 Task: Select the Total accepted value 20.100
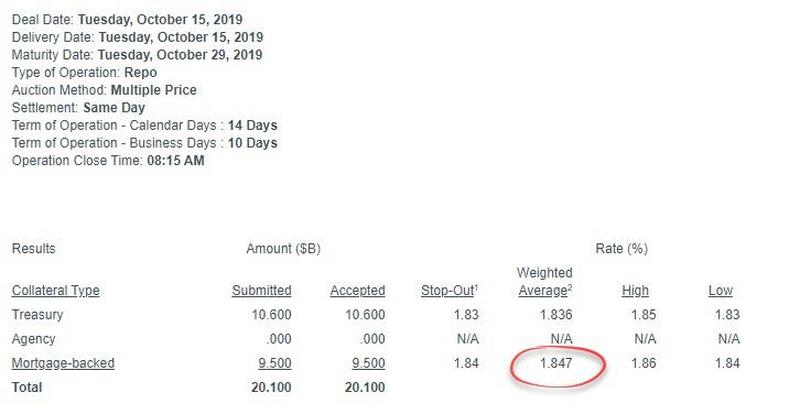365,387
